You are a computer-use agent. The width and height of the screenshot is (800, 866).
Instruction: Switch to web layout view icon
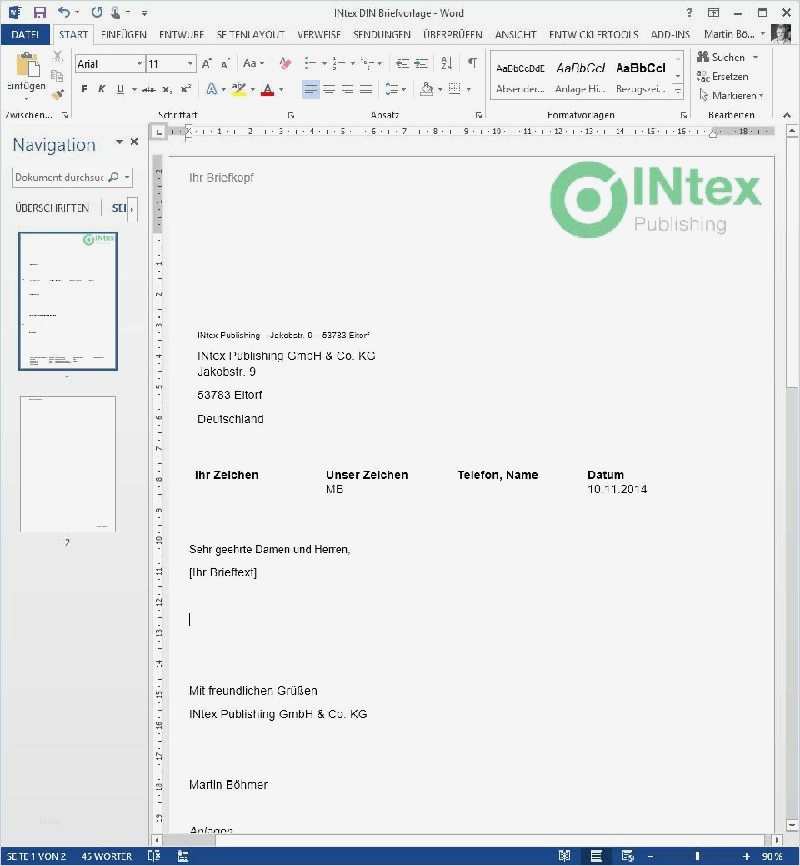(628, 856)
